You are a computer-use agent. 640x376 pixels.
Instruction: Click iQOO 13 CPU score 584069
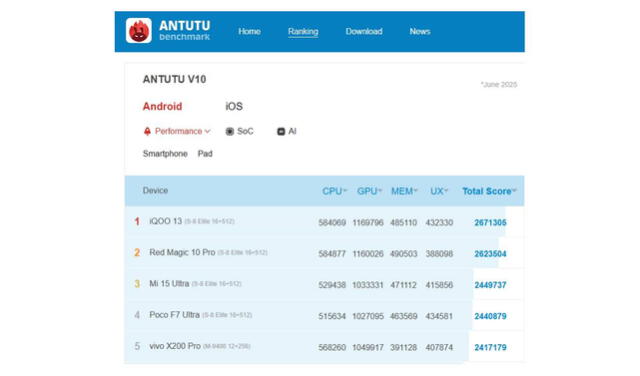click(332, 222)
